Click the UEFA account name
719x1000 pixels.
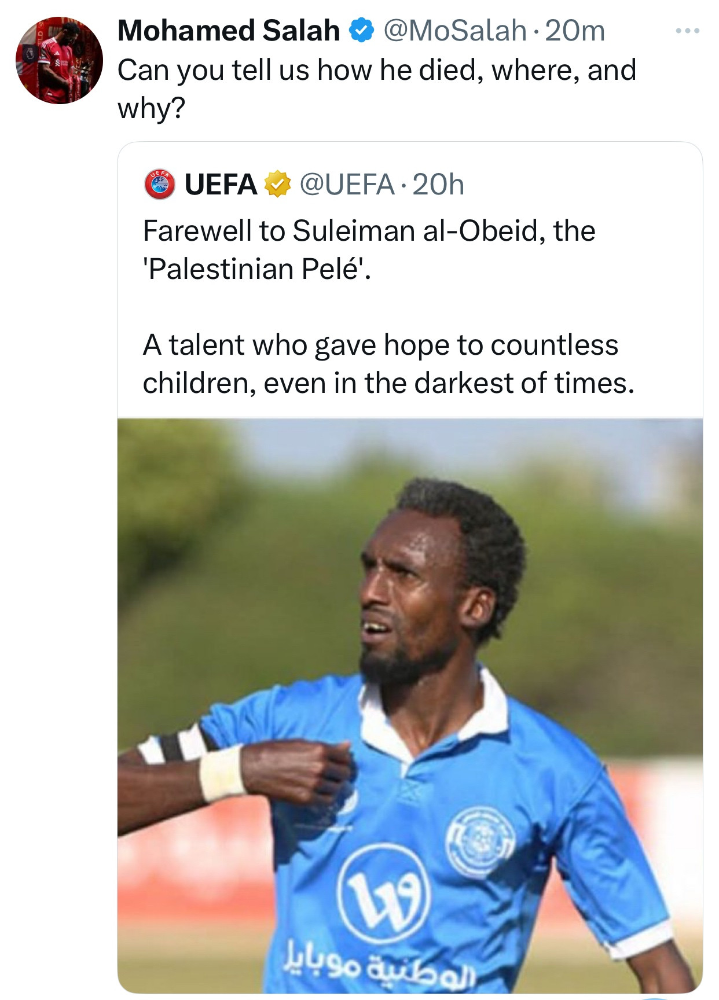[221, 184]
